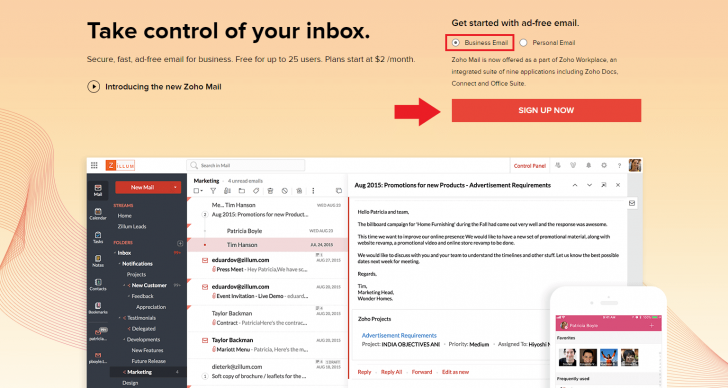
Task: Open the New Mail dropdown arrow
Action: pos(176,188)
